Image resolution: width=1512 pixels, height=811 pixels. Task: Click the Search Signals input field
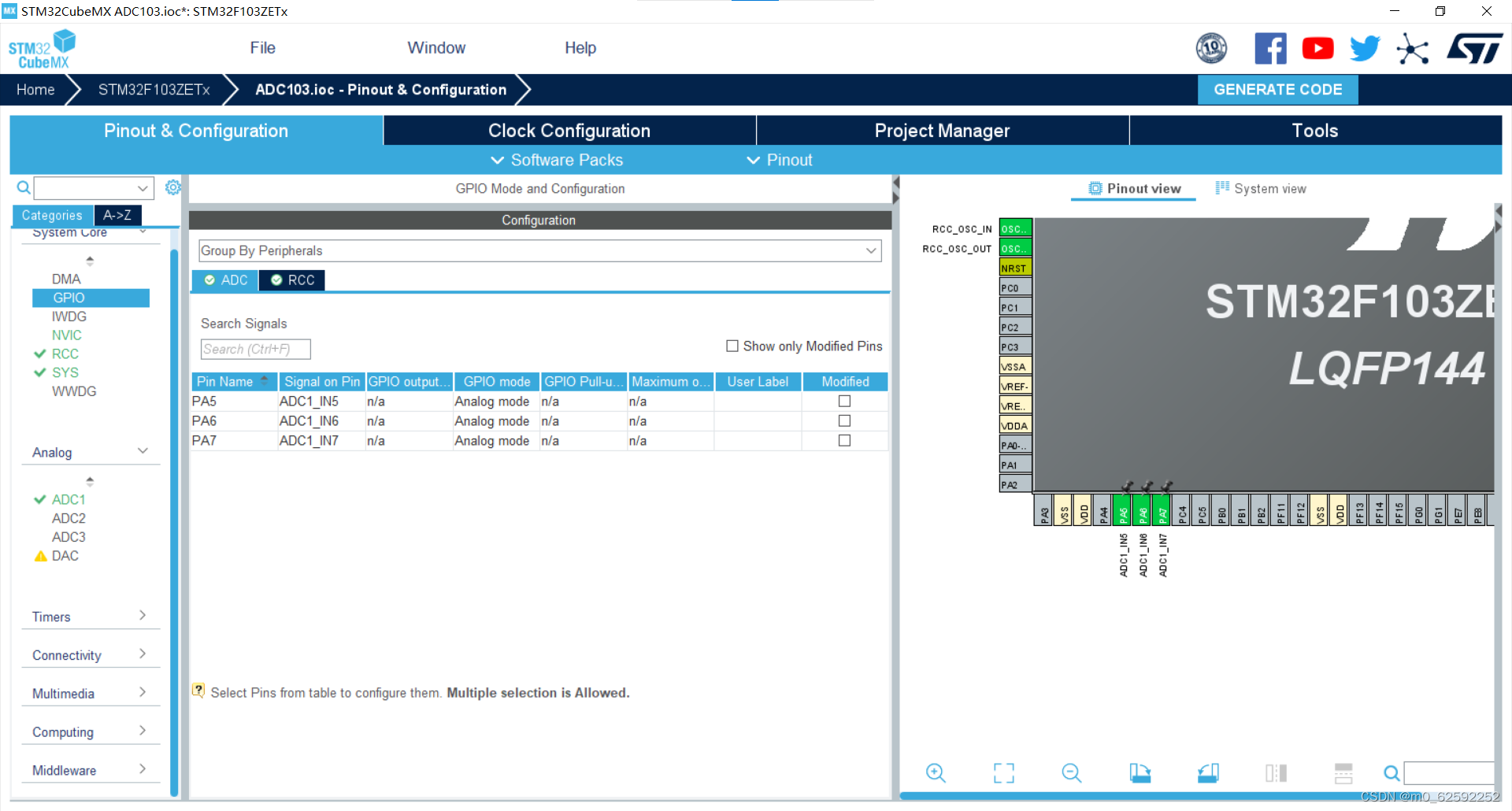click(x=256, y=349)
